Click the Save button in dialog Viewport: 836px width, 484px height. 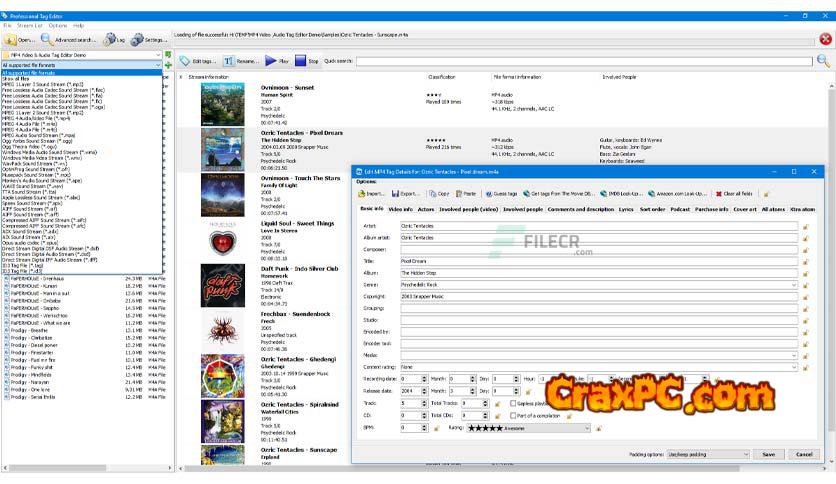click(x=768, y=453)
